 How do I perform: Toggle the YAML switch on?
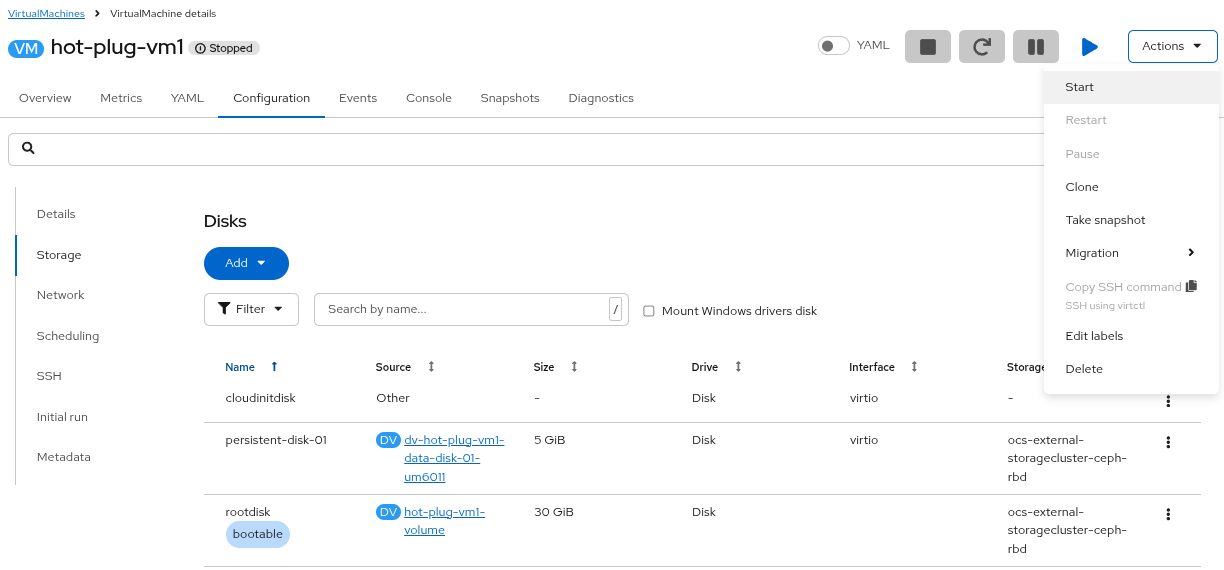point(833,46)
